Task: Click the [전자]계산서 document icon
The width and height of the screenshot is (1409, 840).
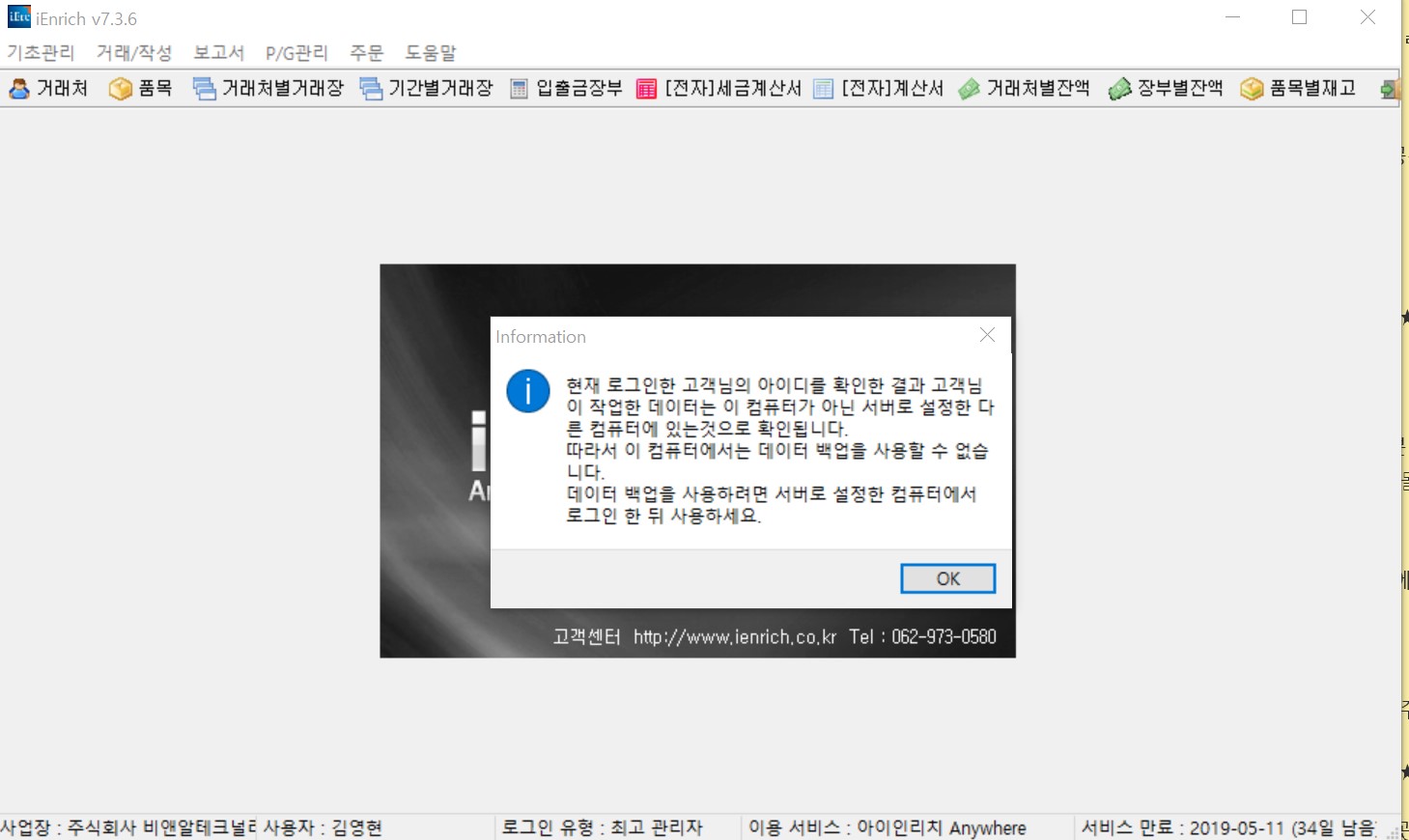Action: pos(823,89)
